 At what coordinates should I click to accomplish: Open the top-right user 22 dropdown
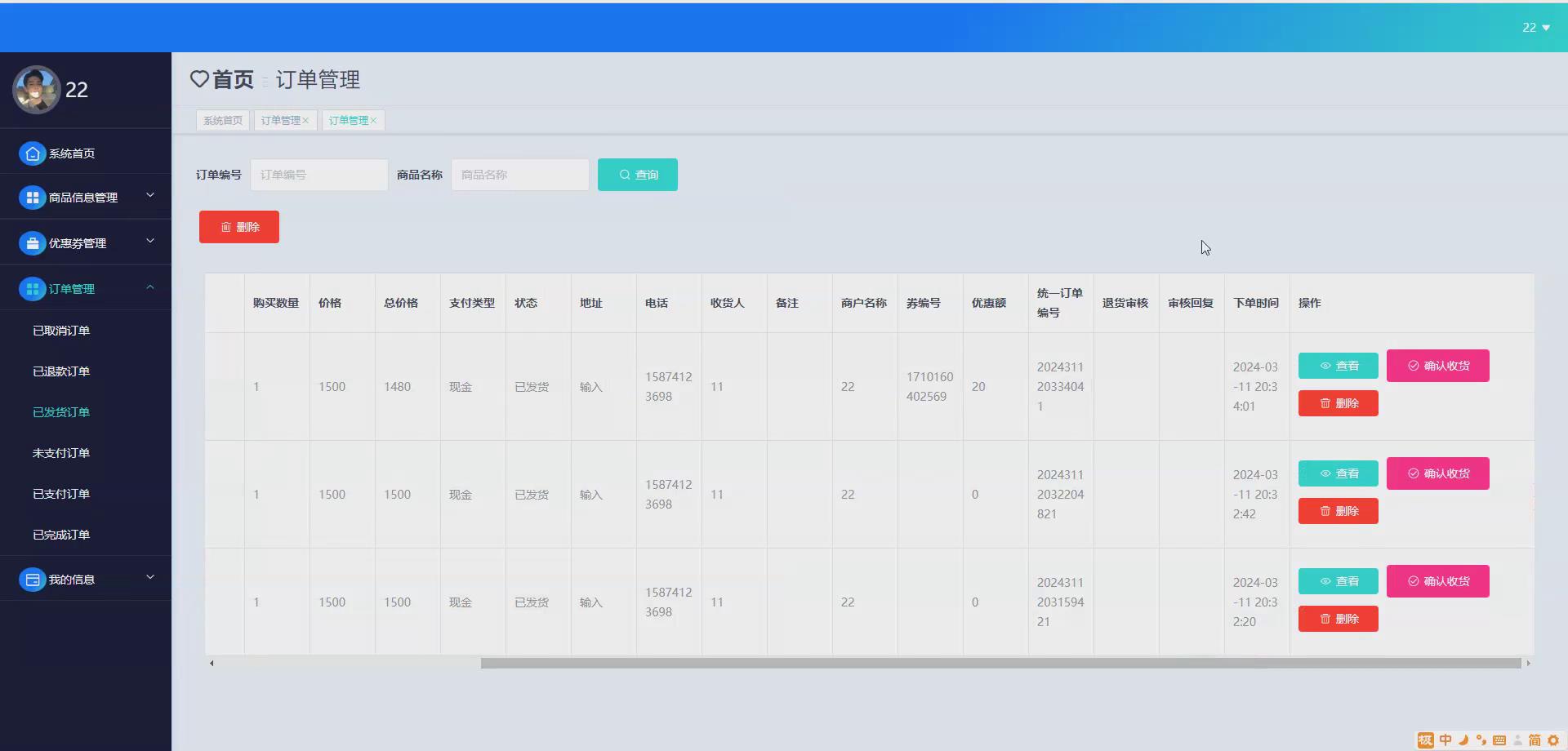1535,28
